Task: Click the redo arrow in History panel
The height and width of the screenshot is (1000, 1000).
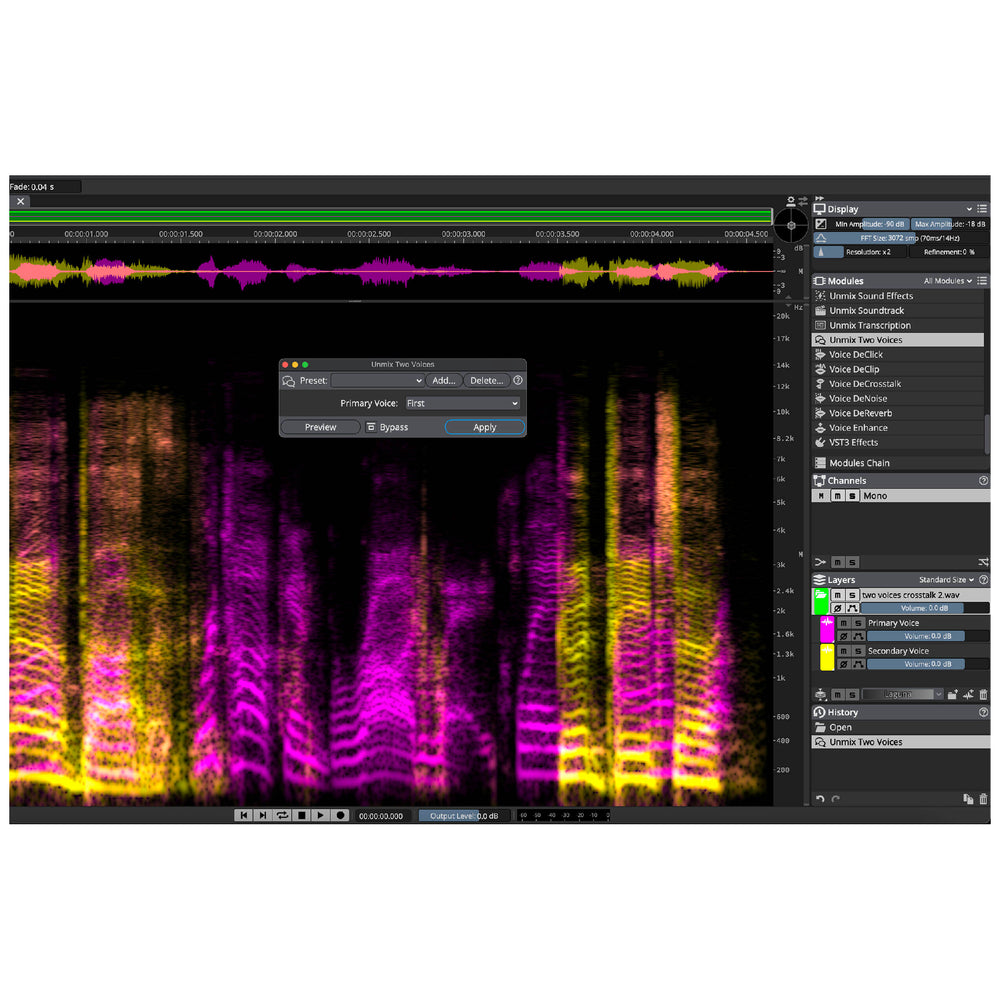Action: (835, 798)
